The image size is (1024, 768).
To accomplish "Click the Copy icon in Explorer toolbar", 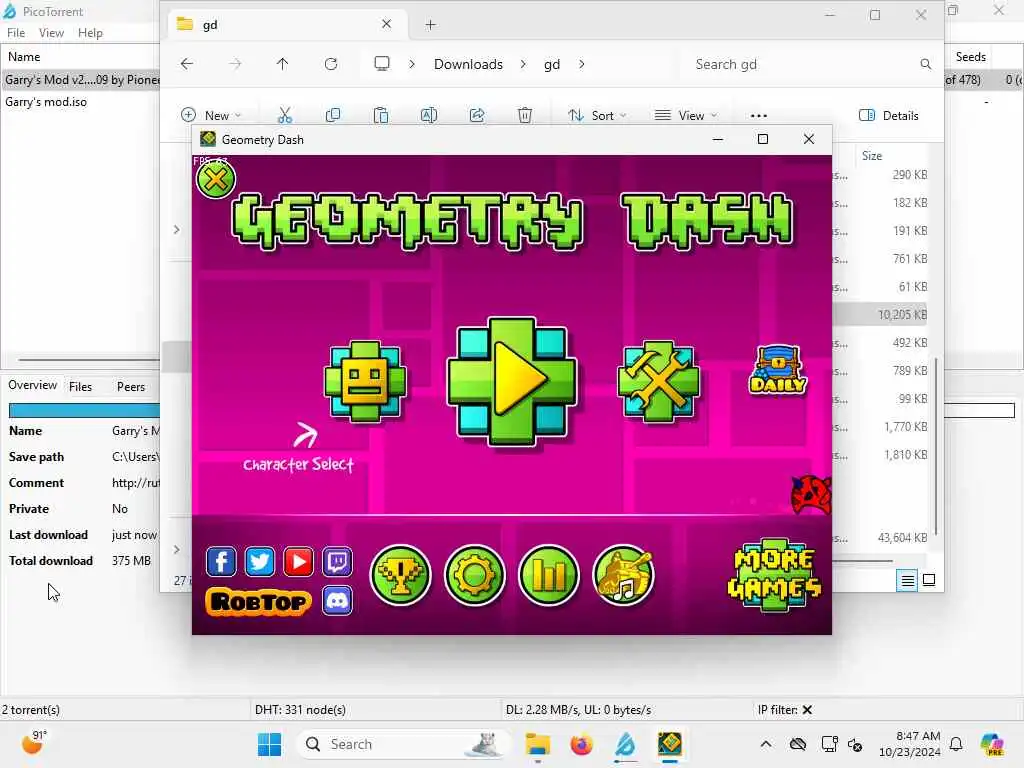I will [x=333, y=116].
